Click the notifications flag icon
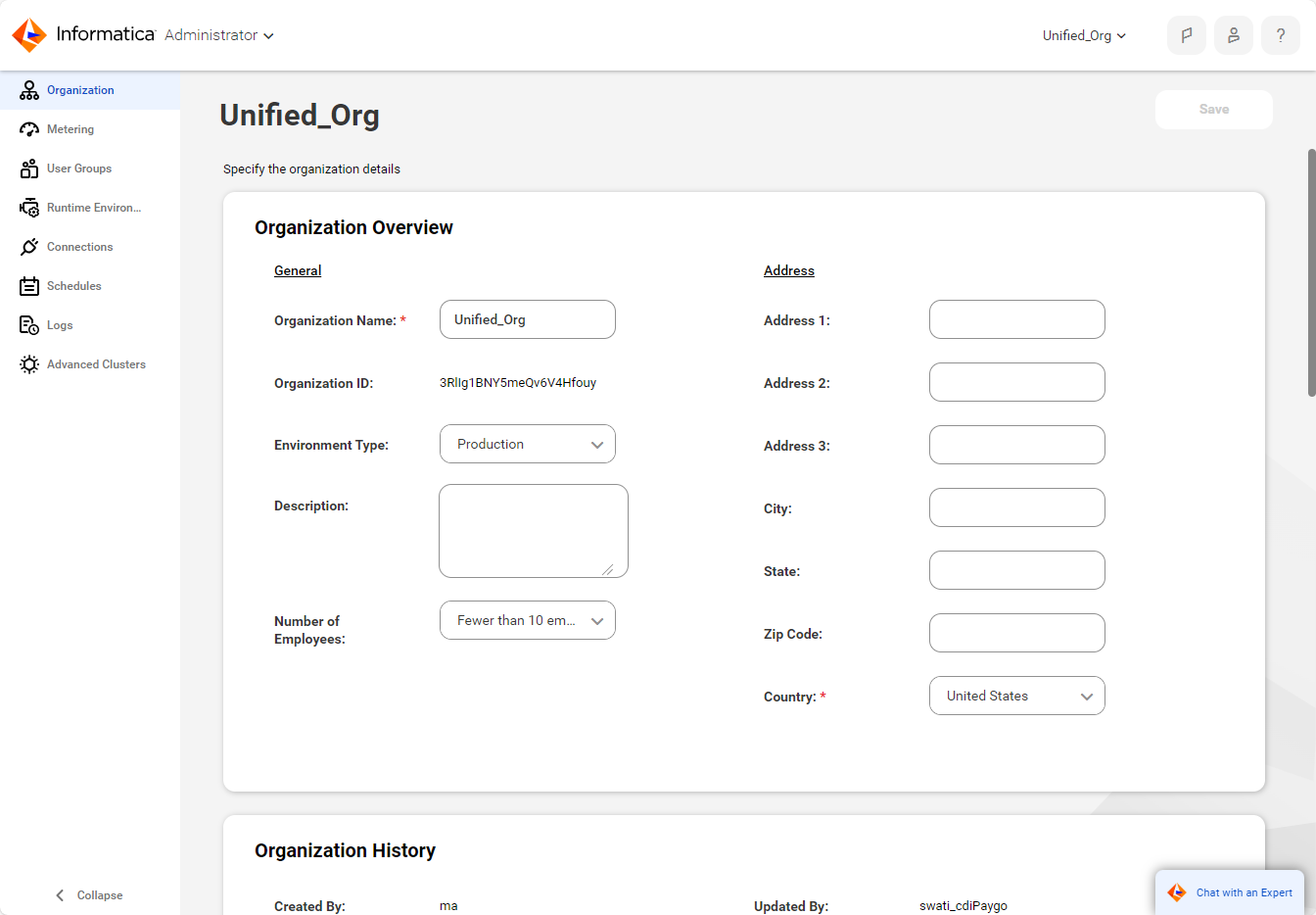 (x=1187, y=35)
